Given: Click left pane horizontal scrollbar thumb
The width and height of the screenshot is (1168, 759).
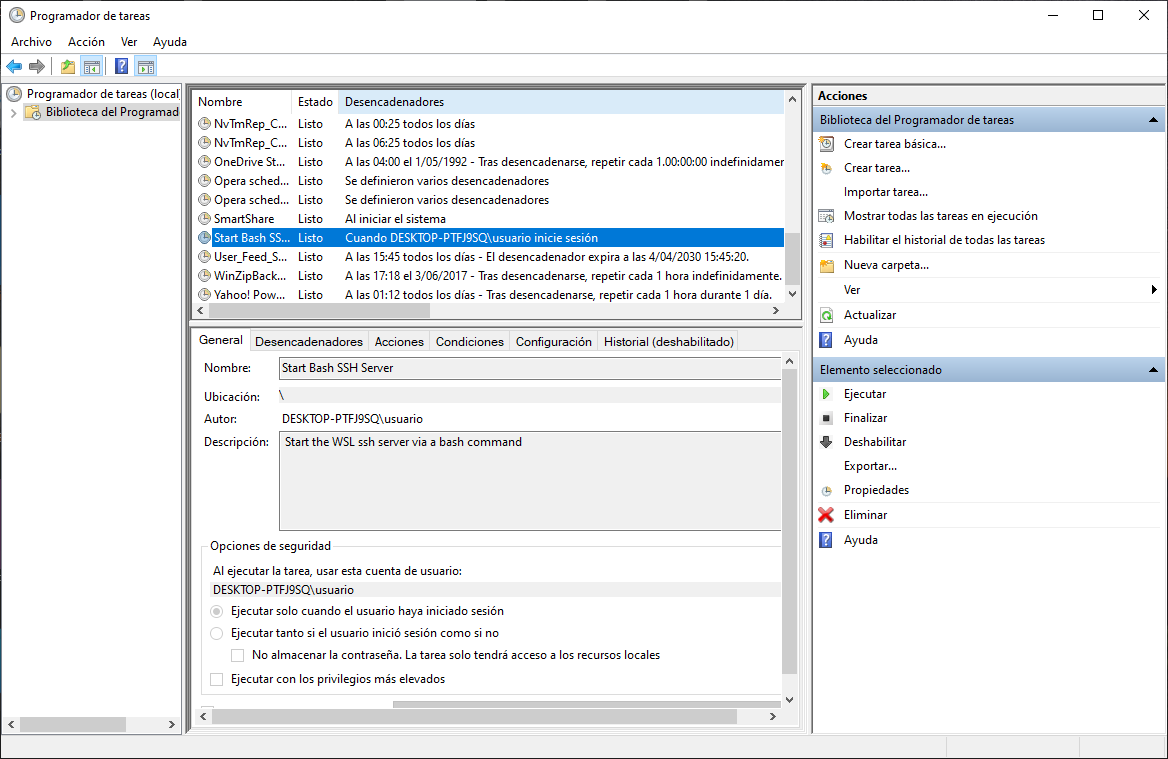Looking at the screenshot, I should 72,724.
